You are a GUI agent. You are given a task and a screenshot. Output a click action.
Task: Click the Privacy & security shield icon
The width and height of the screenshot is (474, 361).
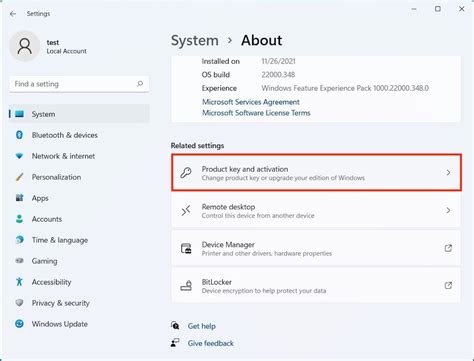(19, 303)
